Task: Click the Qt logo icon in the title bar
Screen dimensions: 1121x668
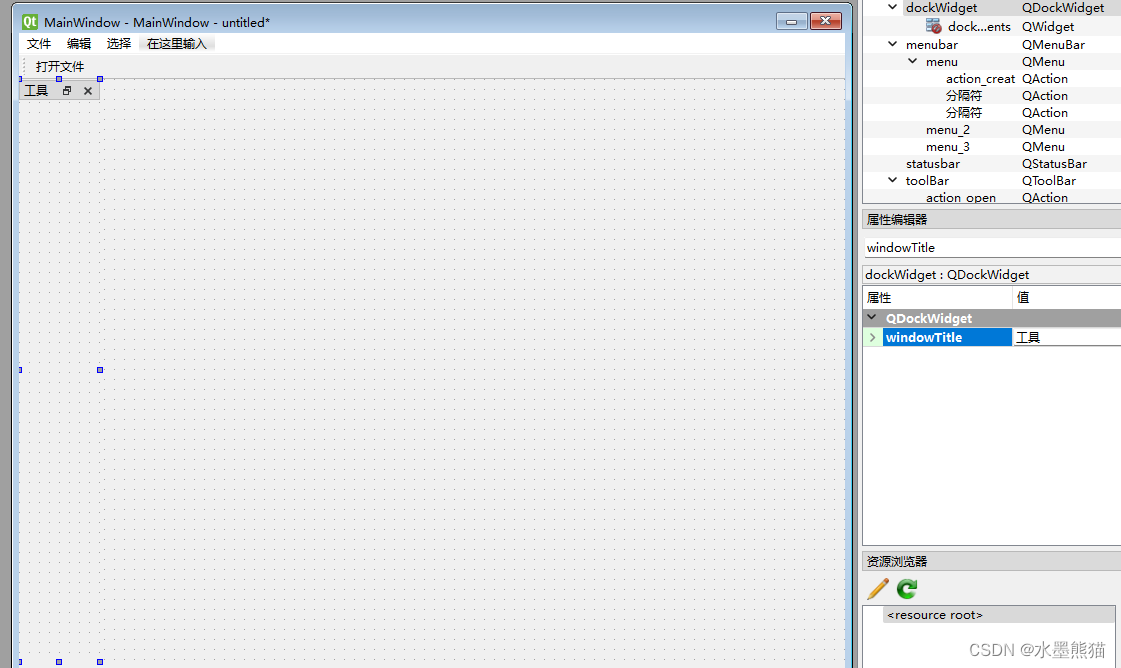Action: tap(29, 22)
